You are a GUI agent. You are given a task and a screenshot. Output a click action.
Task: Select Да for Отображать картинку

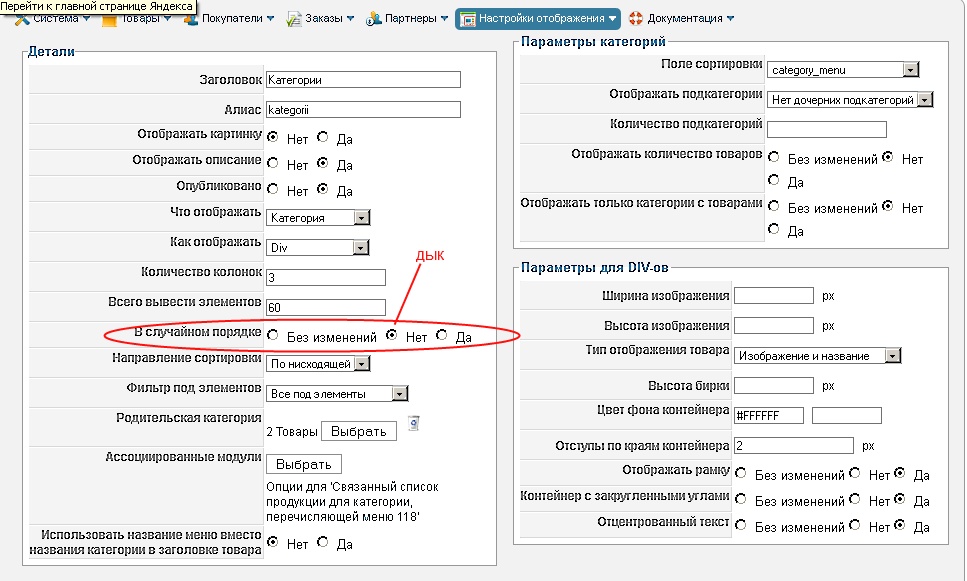pos(323,137)
